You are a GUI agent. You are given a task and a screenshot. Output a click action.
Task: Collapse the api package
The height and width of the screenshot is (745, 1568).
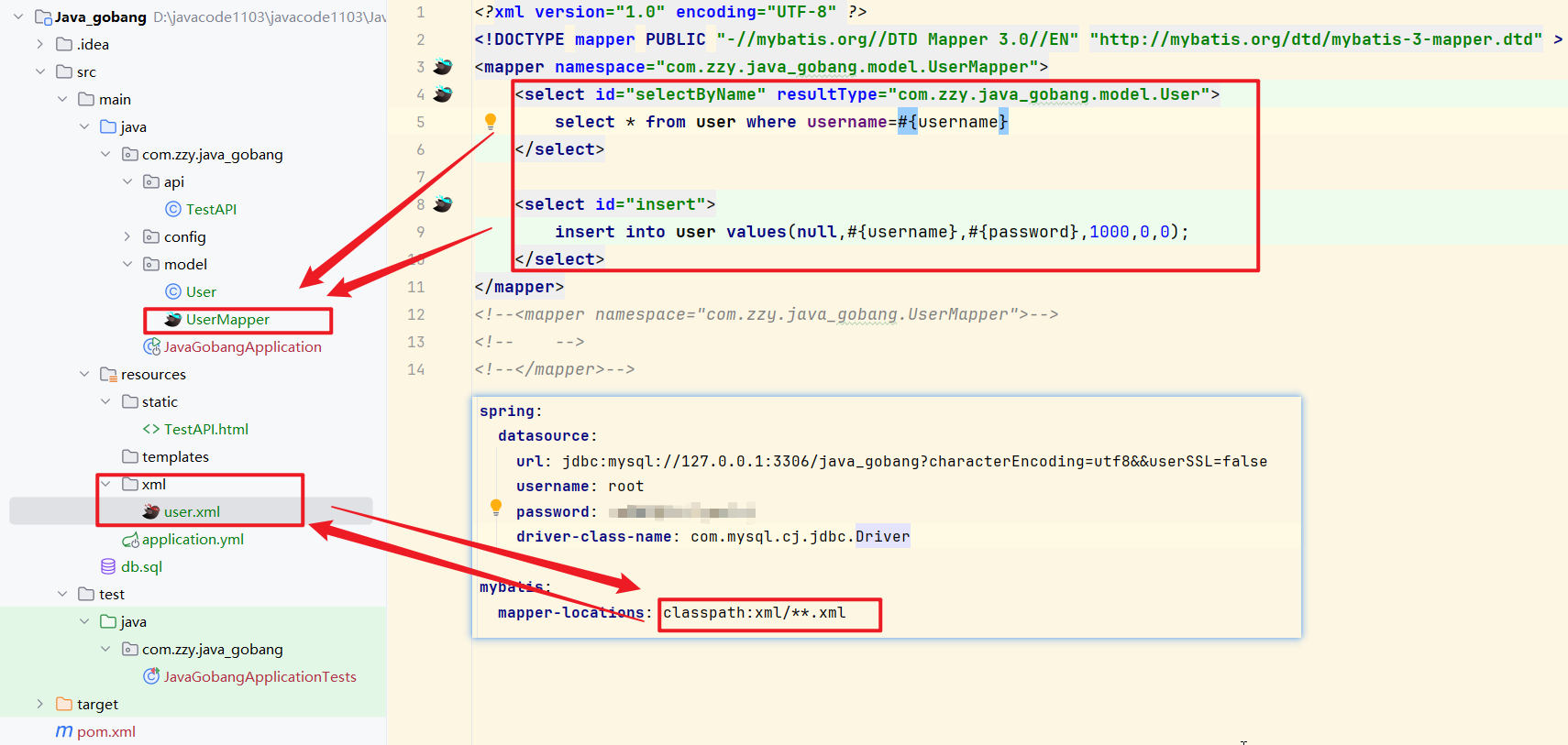[x=127, y=181]
